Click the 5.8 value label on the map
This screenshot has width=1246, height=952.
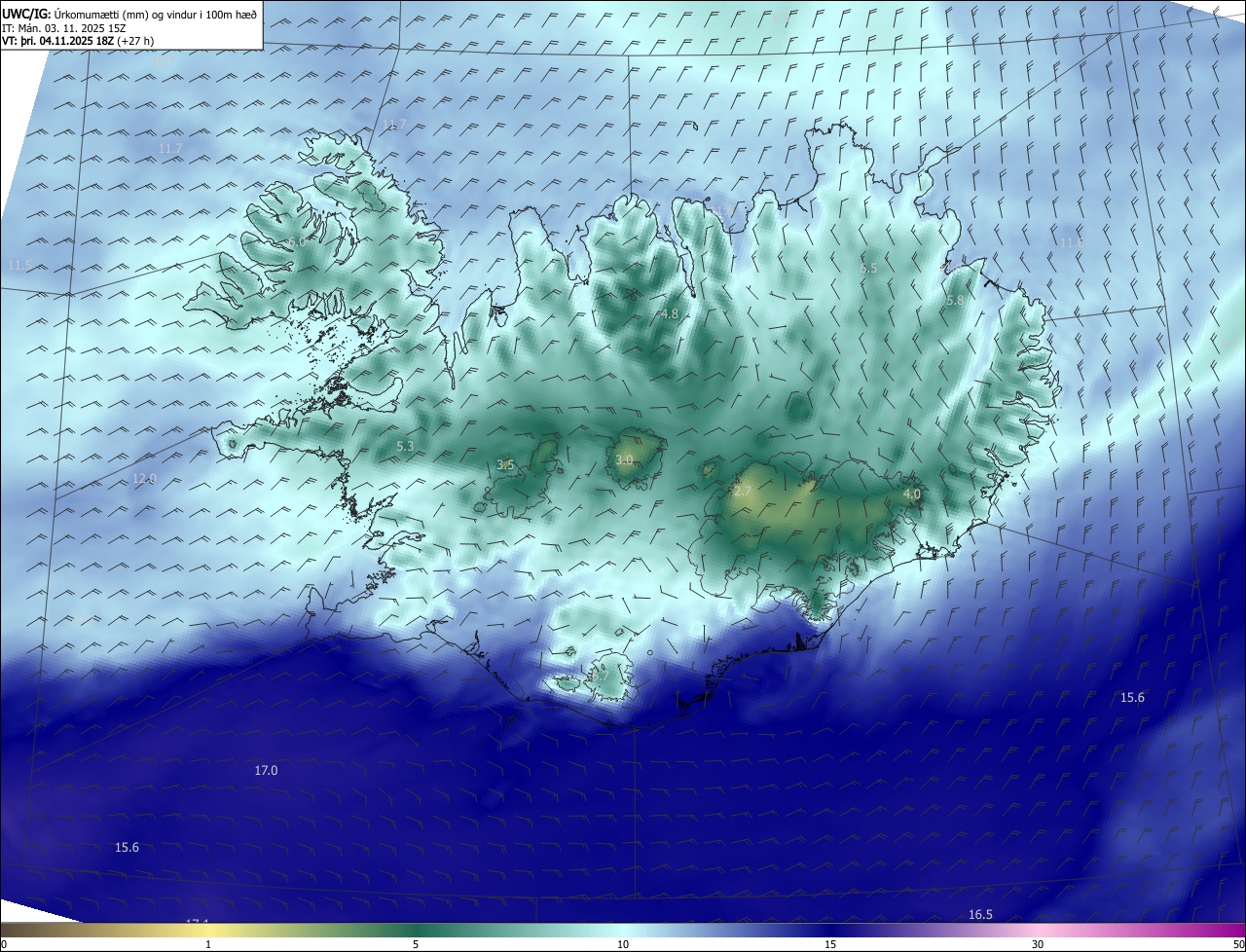955,301
